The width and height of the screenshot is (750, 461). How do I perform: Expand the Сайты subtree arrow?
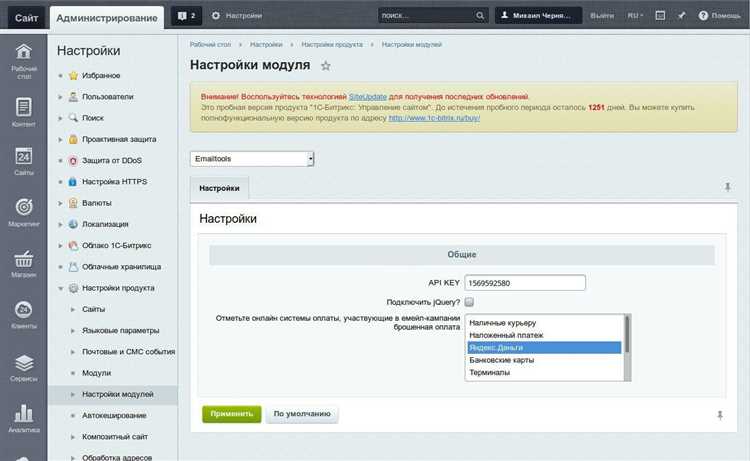(x=73, y=309)
